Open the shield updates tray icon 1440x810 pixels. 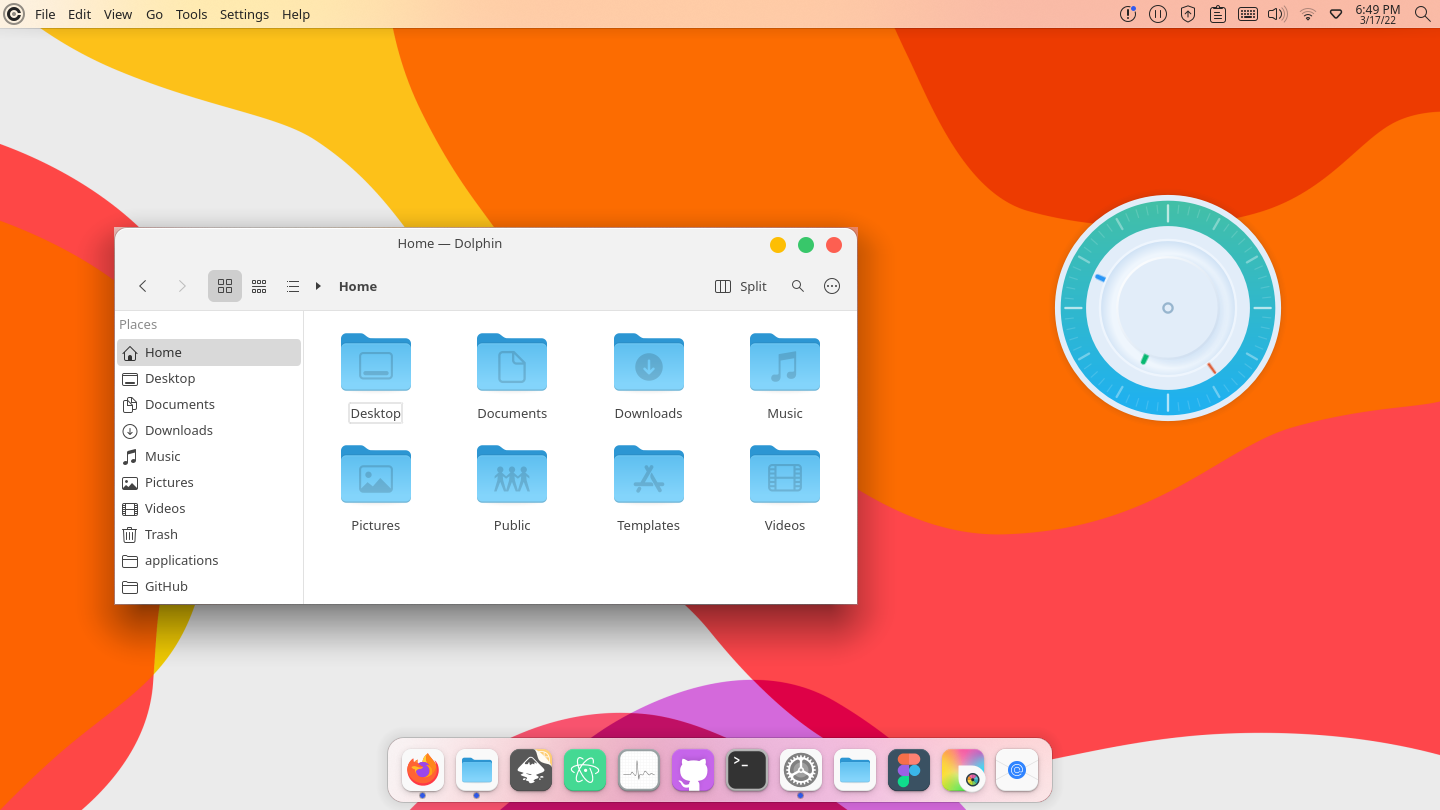pos(1188,14)
